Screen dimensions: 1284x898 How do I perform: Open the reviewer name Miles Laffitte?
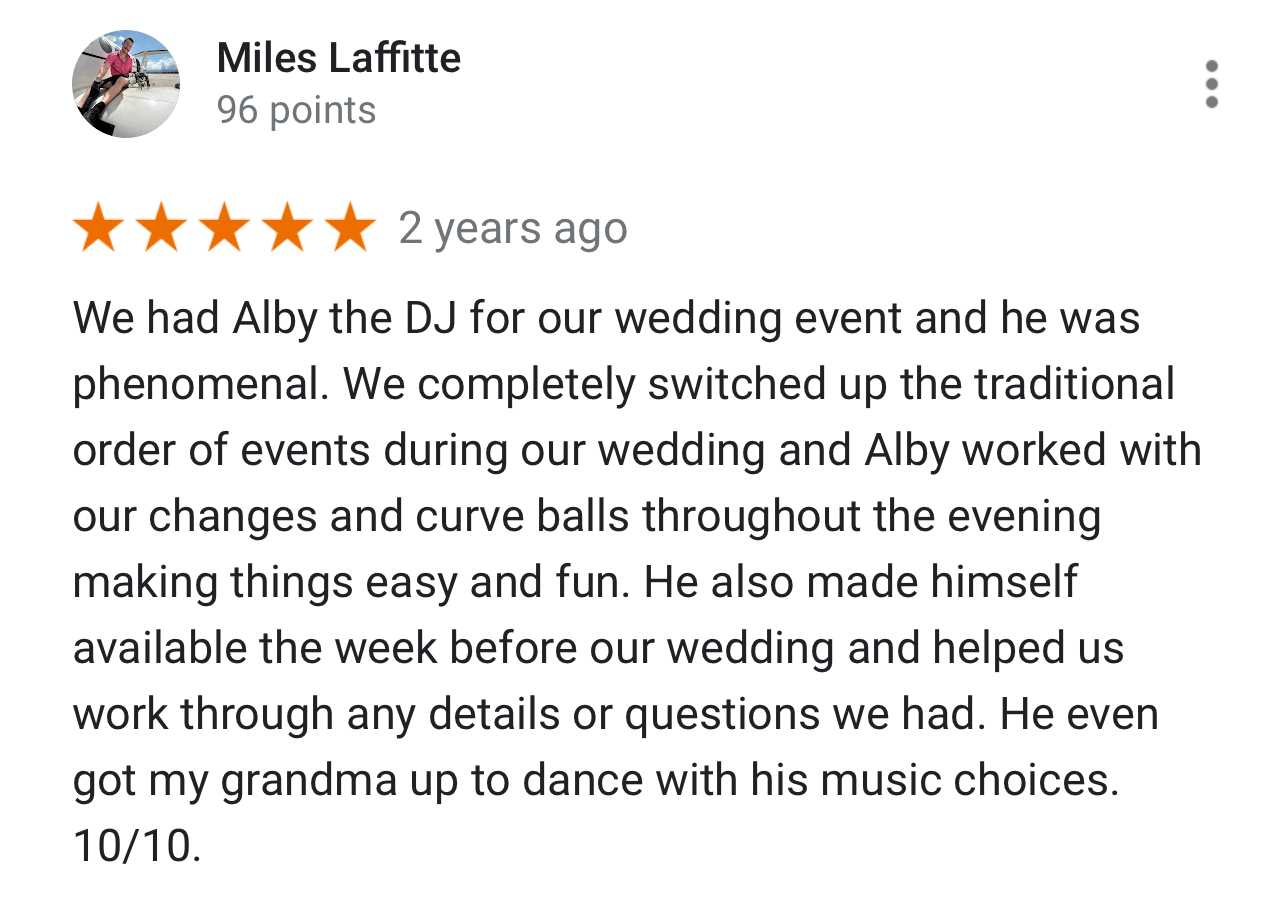point(338,58)
